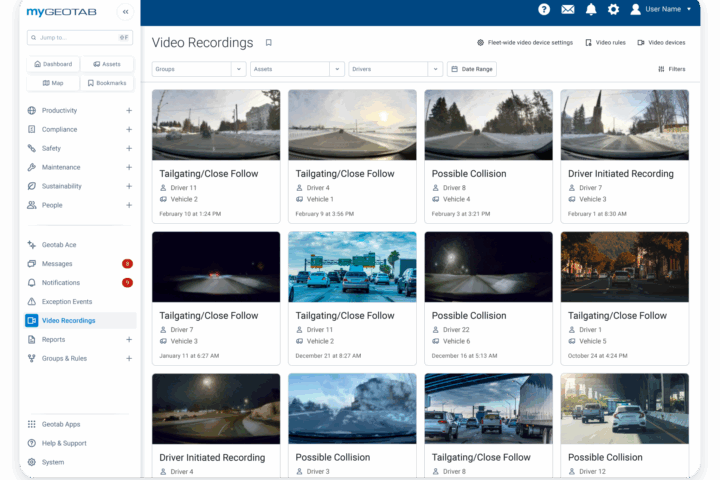The image size is (720, 480).
Task: Open the Map shortcut button
Action: 53,83
